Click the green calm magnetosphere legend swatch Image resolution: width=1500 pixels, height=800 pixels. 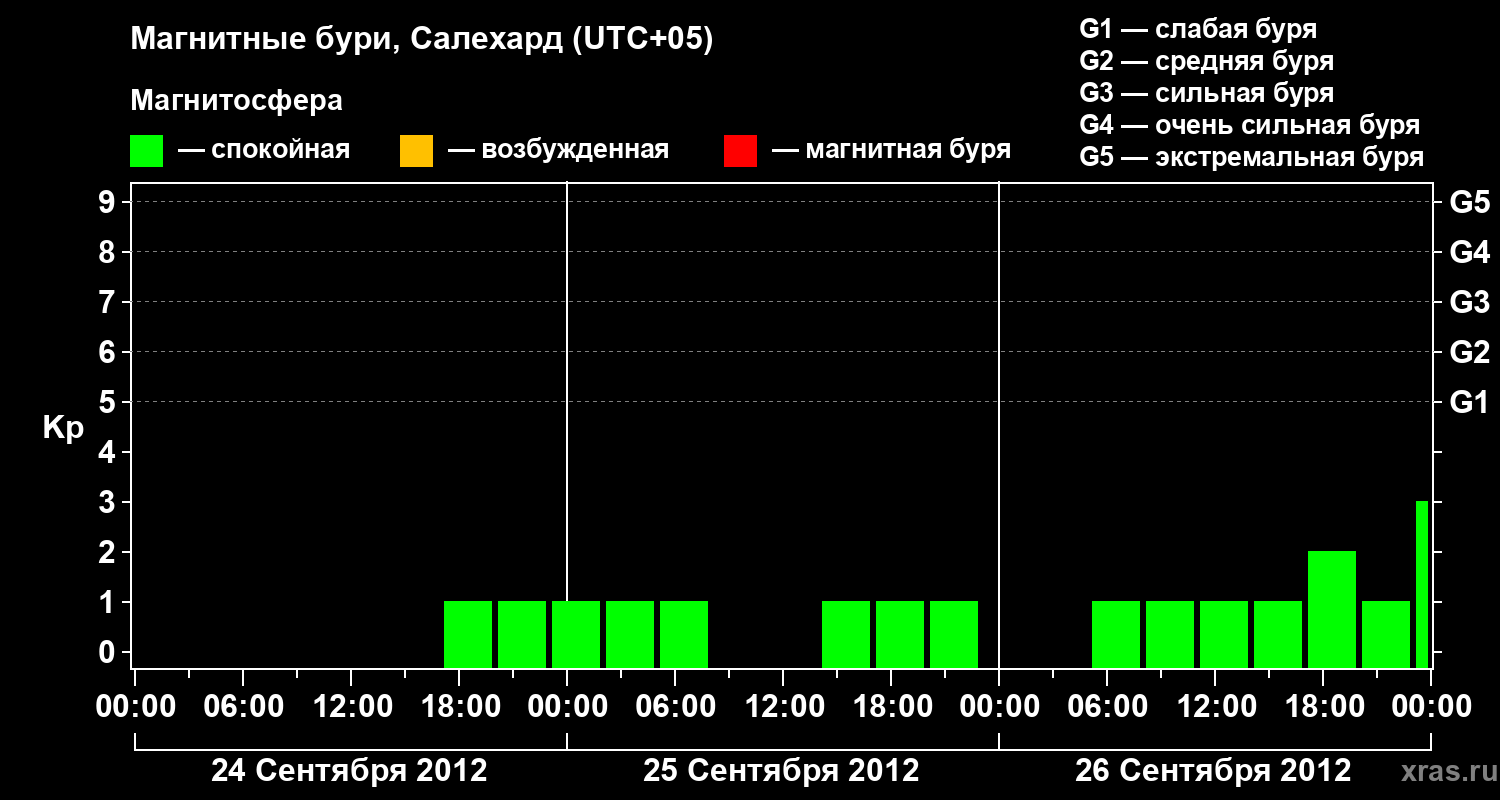[x=146, y=151]
